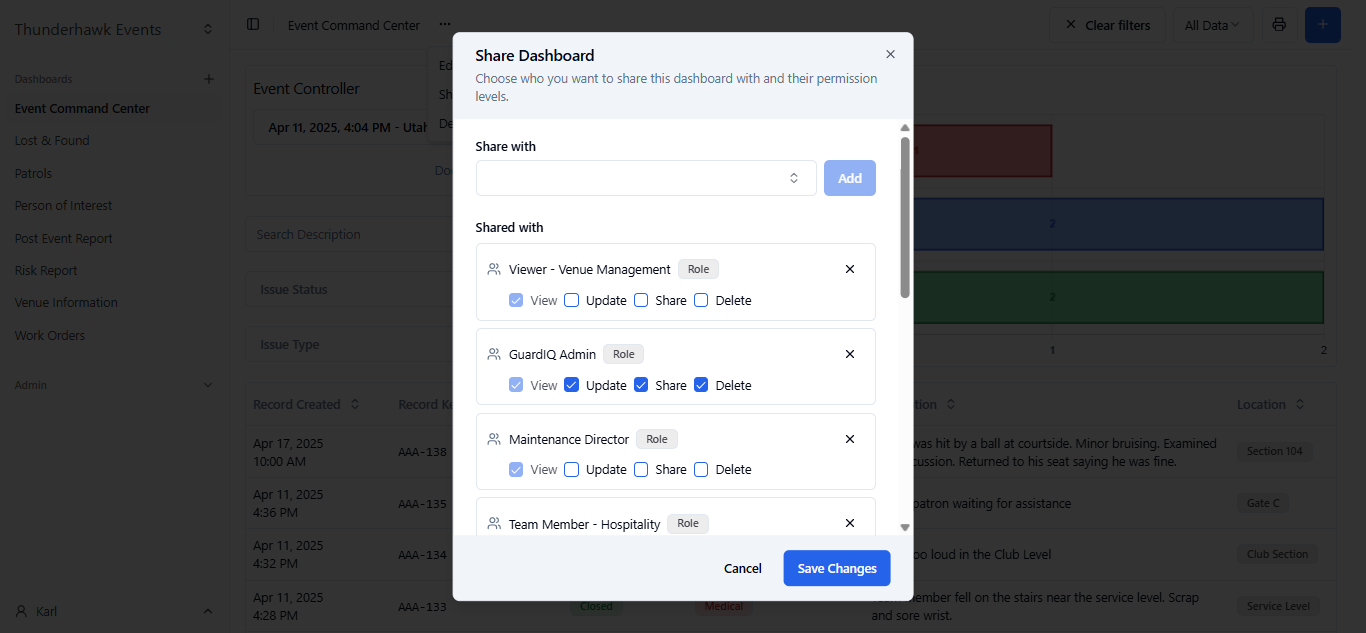Click the blue plus button top right
Viewport: 1366px width, 633px height.
click(x=1322, y=25)
